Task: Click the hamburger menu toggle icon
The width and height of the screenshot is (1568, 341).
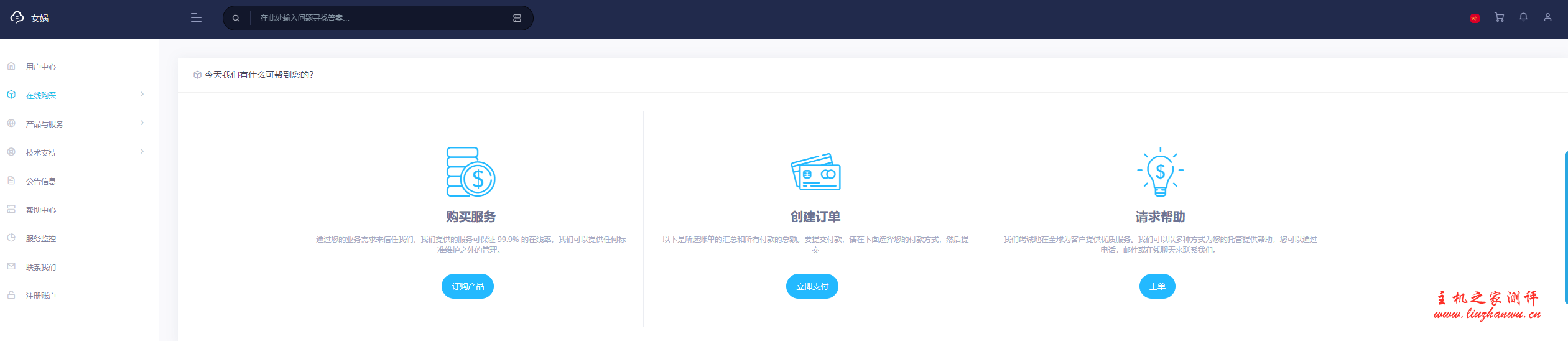Action: (196, 18)
